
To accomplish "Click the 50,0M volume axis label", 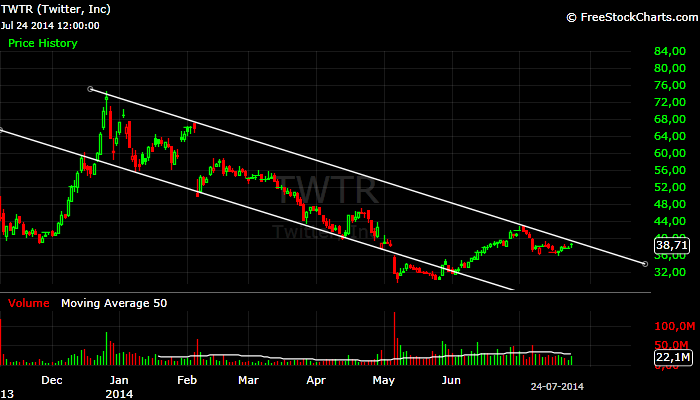I will [x=672, y=345].
